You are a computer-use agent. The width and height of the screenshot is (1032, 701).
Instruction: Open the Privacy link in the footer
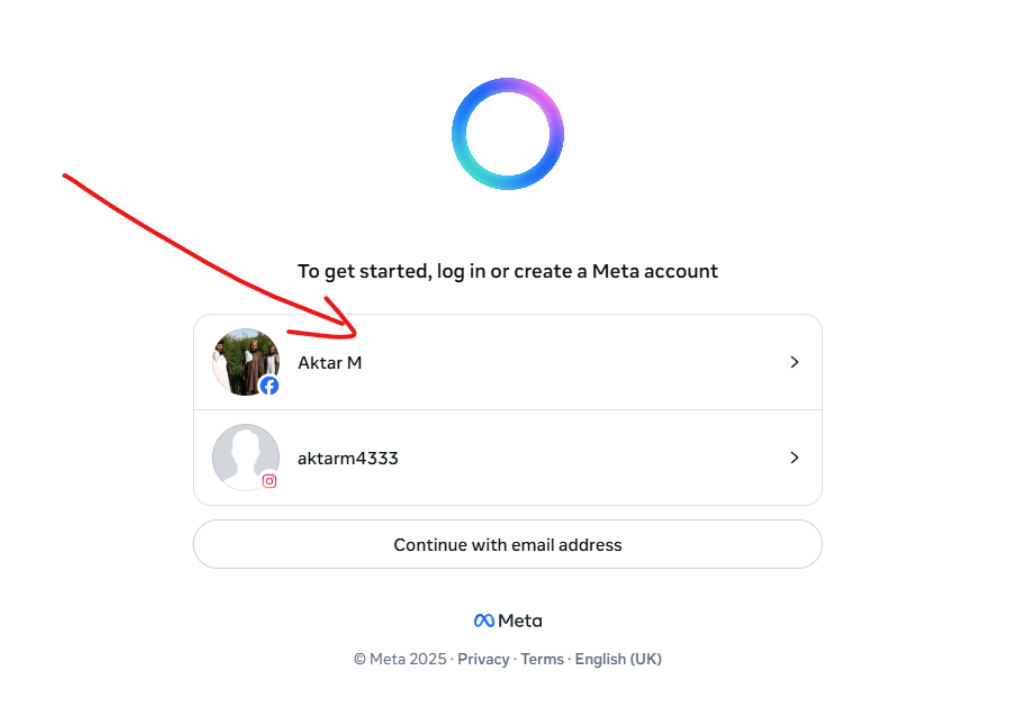tap(483, 659)
